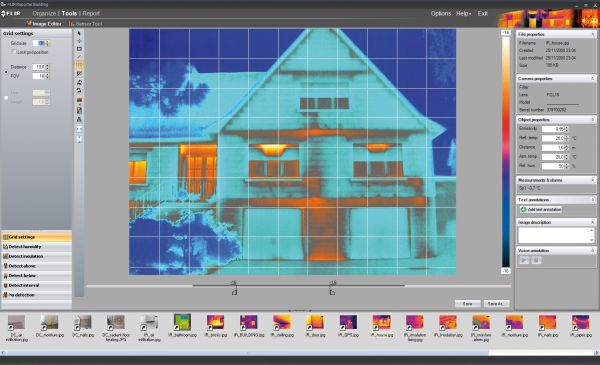Adjust the Grid size stepper arrows
This screenshot has height=365, width=600.
48,43
